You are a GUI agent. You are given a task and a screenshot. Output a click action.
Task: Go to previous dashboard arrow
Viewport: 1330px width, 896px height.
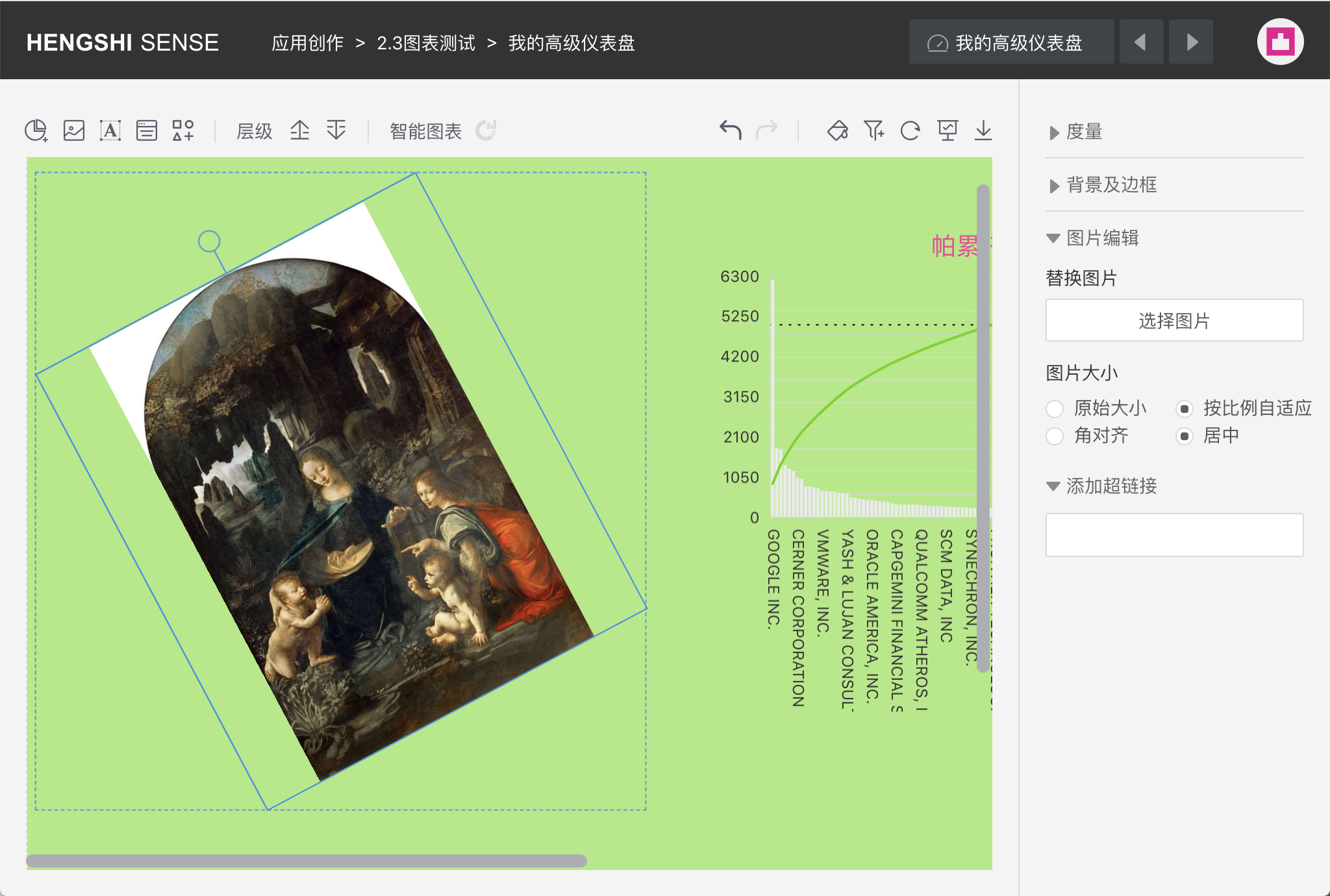[1141, 42]
